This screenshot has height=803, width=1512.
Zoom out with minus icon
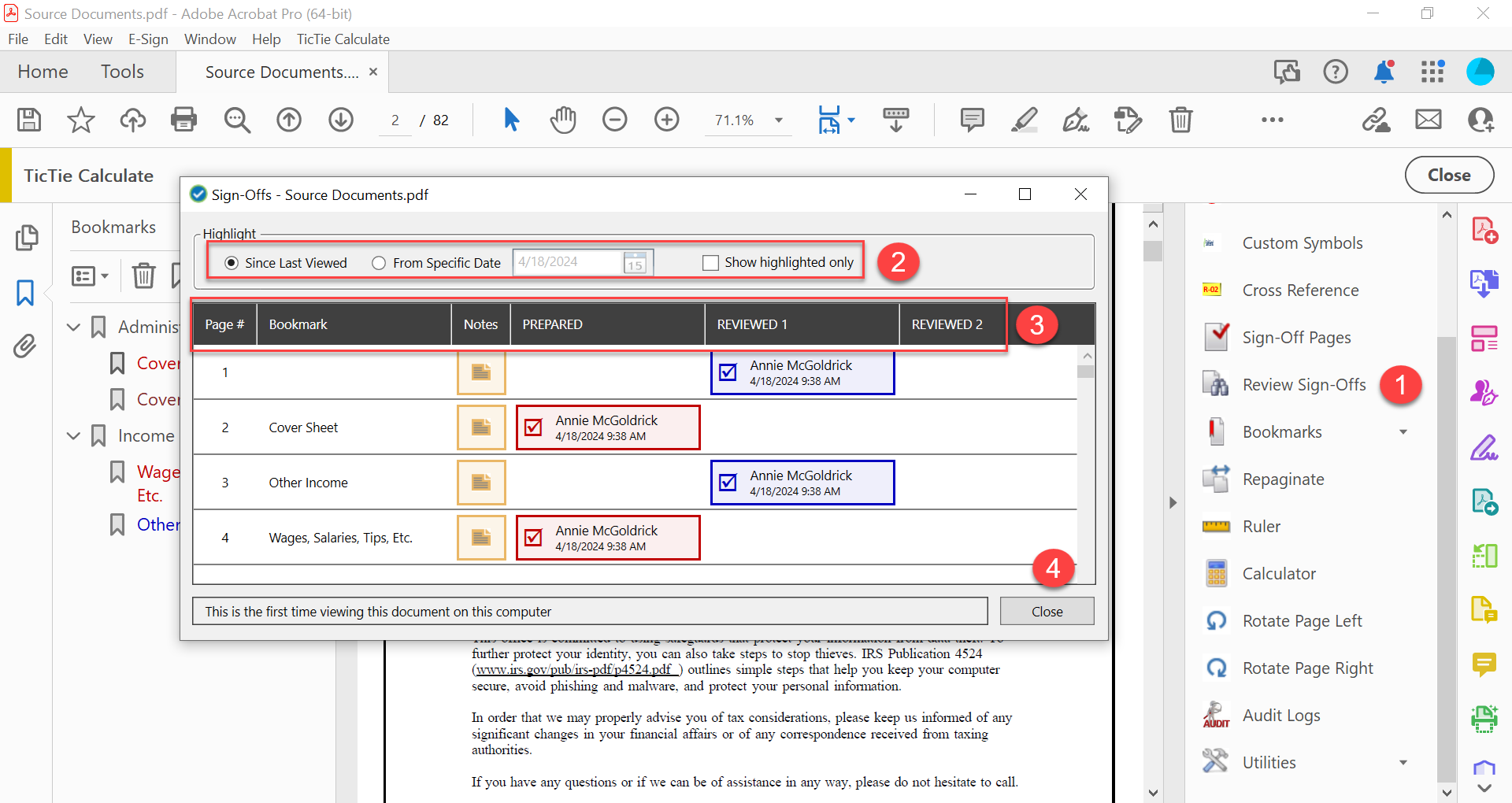[x=615, y=120]
